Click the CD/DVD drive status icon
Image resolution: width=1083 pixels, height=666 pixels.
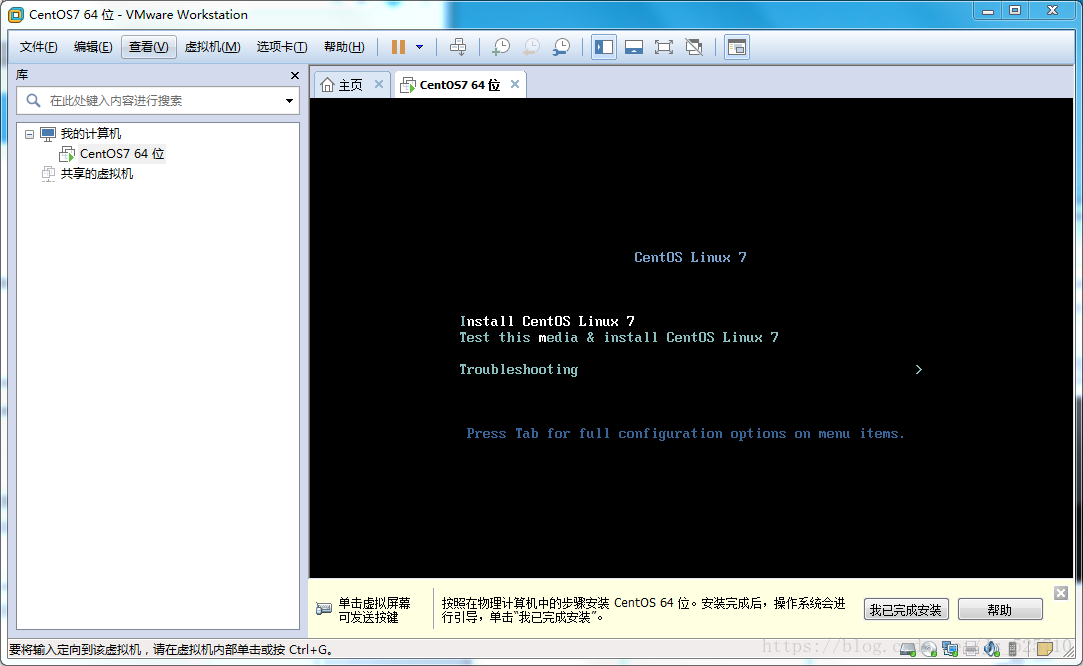[929, 649]
